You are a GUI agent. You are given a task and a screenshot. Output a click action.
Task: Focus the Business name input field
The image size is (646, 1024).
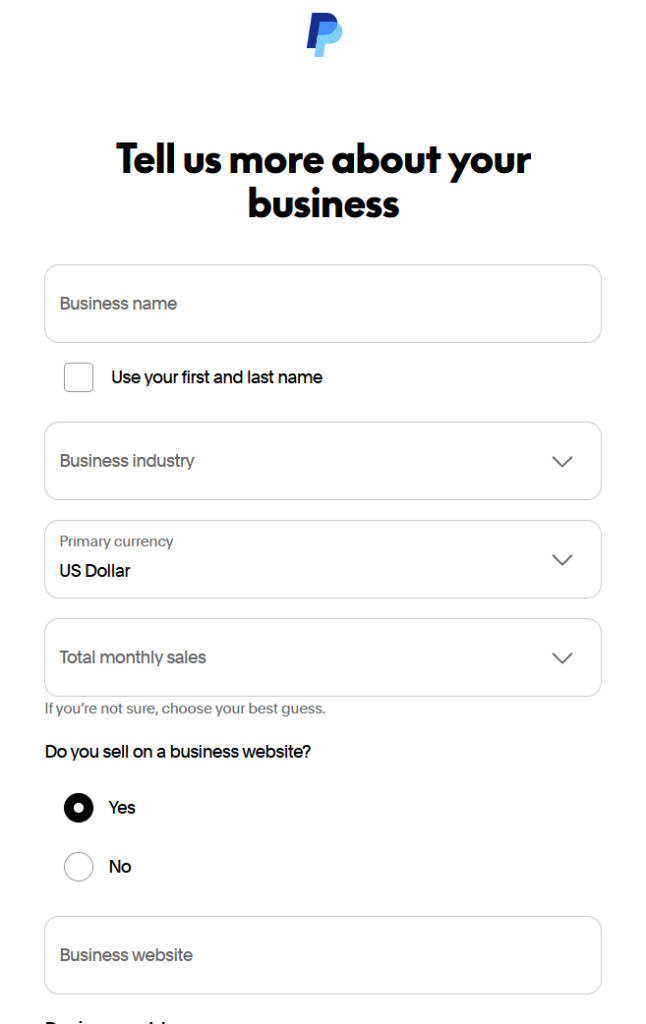(x=322, y=304)
